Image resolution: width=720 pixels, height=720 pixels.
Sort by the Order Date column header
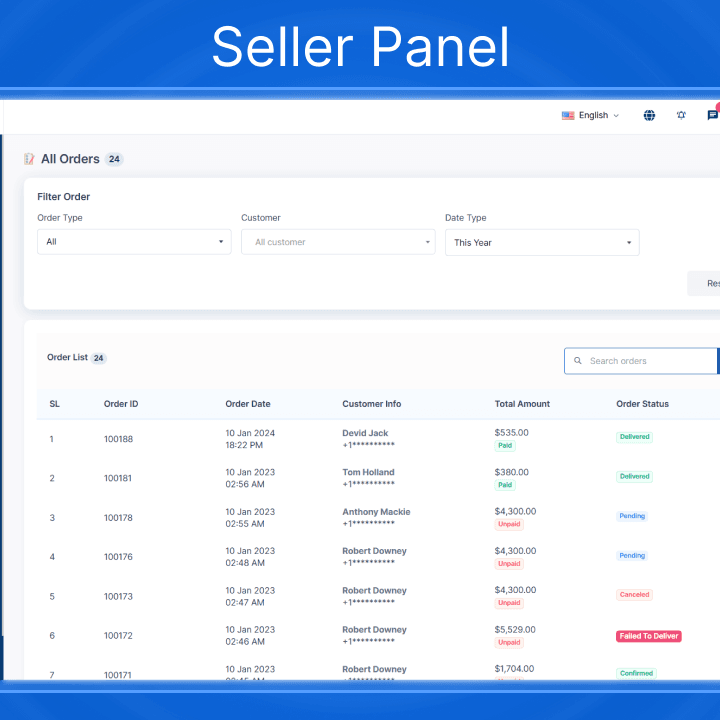click(248, 404)
